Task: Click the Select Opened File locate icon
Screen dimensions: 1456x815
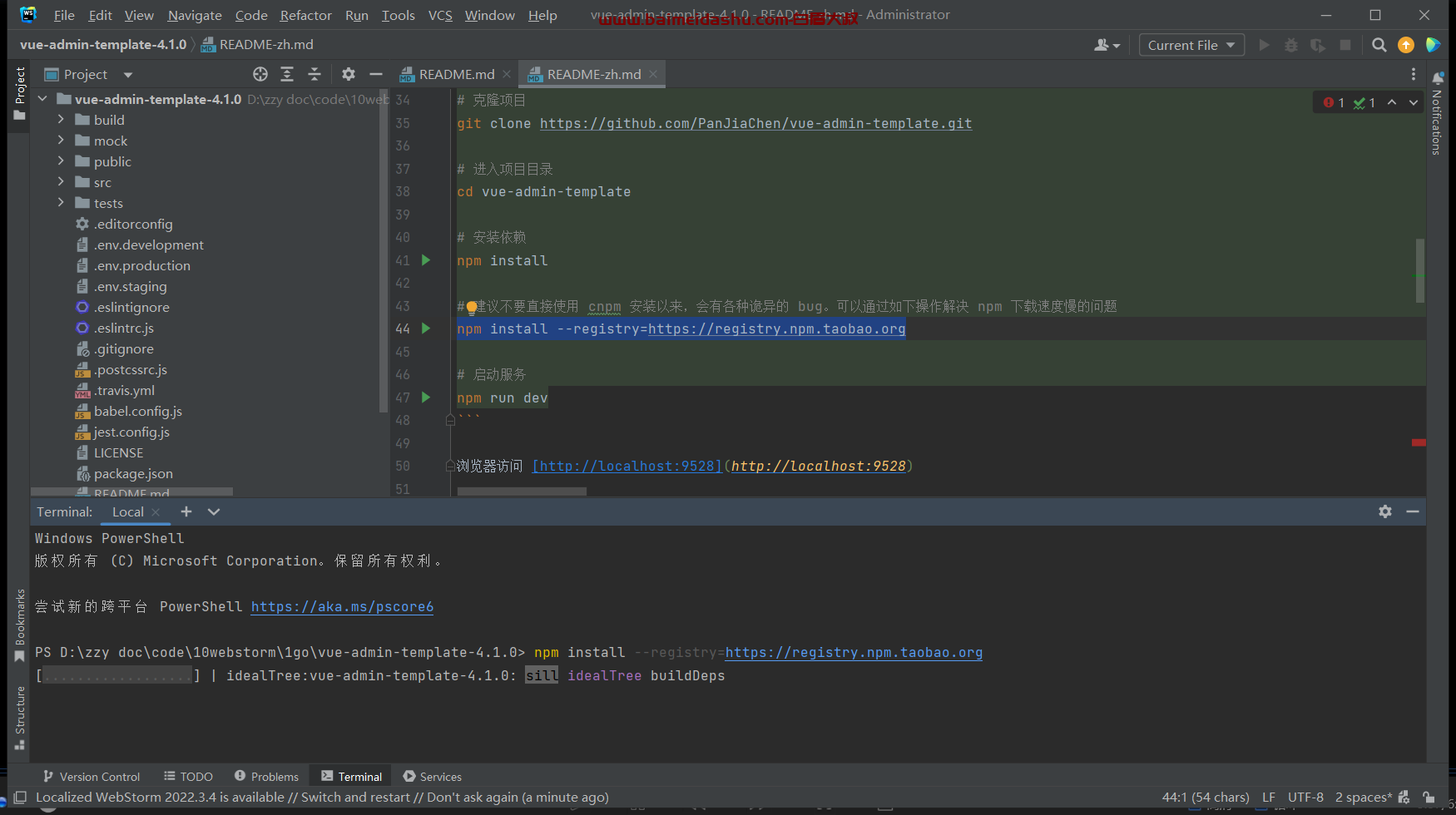Action: point(260,74)
